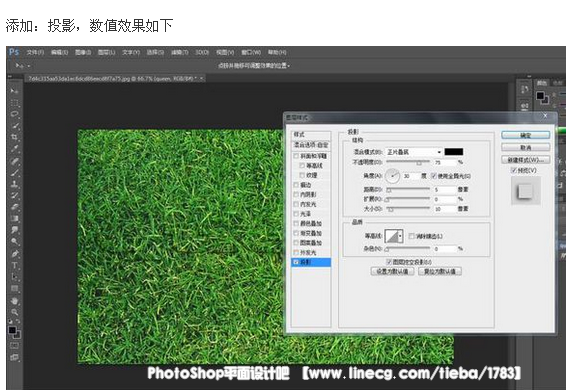Open the 混合模式 blend mode dropdown

[x=414, y=152]
